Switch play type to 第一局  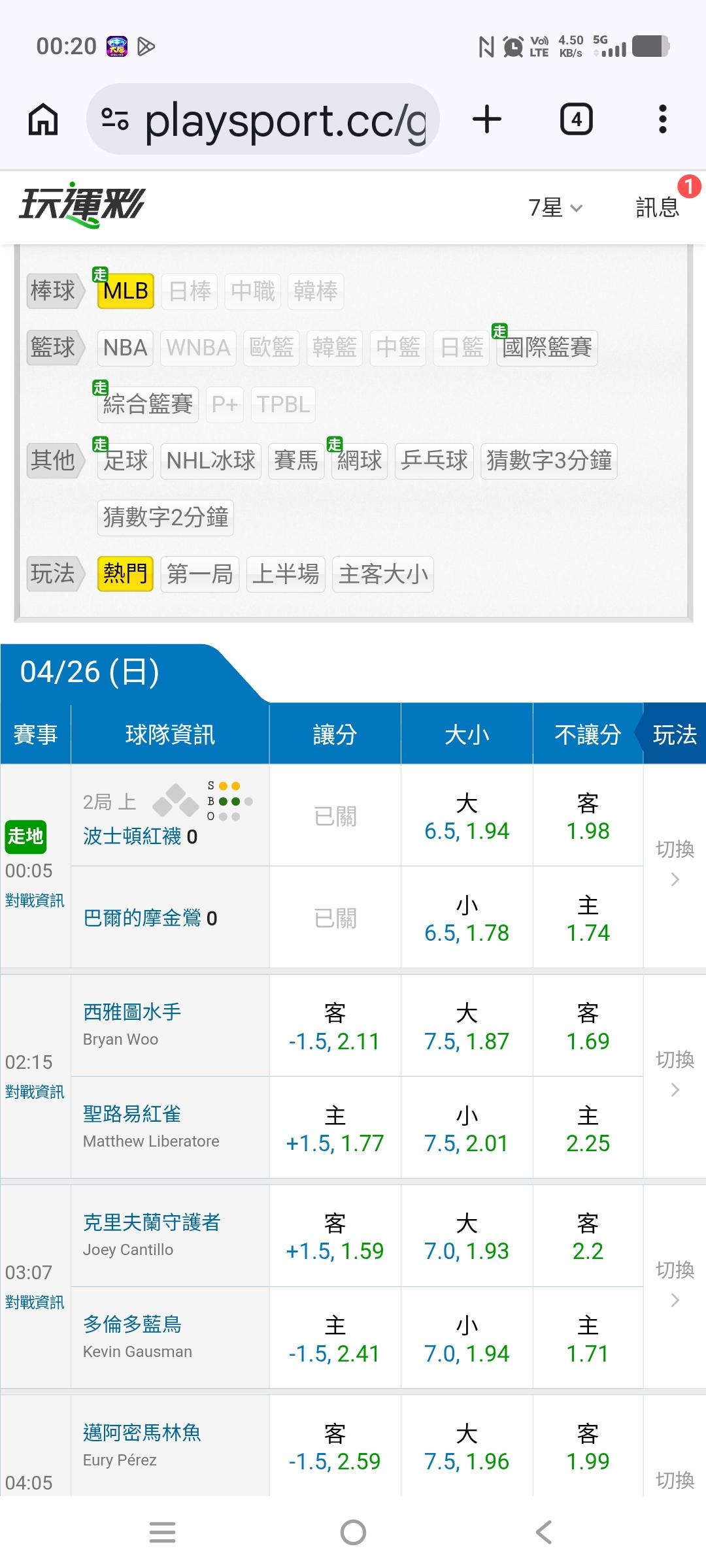point(199,574)
